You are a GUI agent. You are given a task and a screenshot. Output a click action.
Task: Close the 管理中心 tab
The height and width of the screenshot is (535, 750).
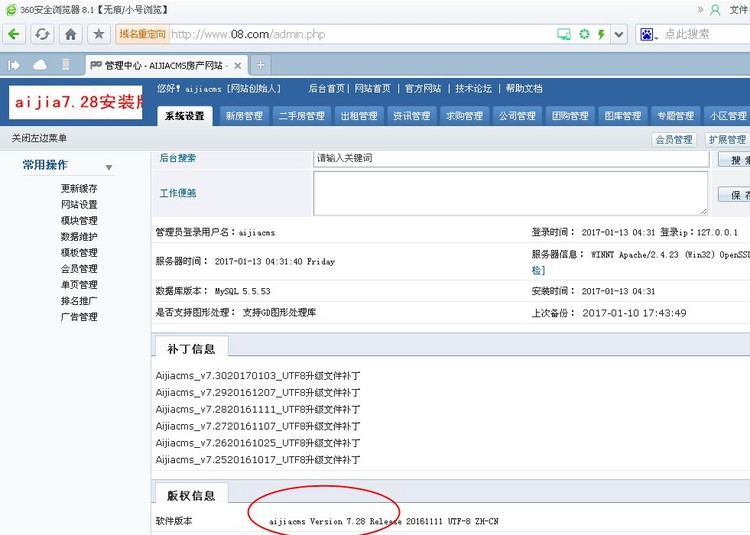[237, 66]
